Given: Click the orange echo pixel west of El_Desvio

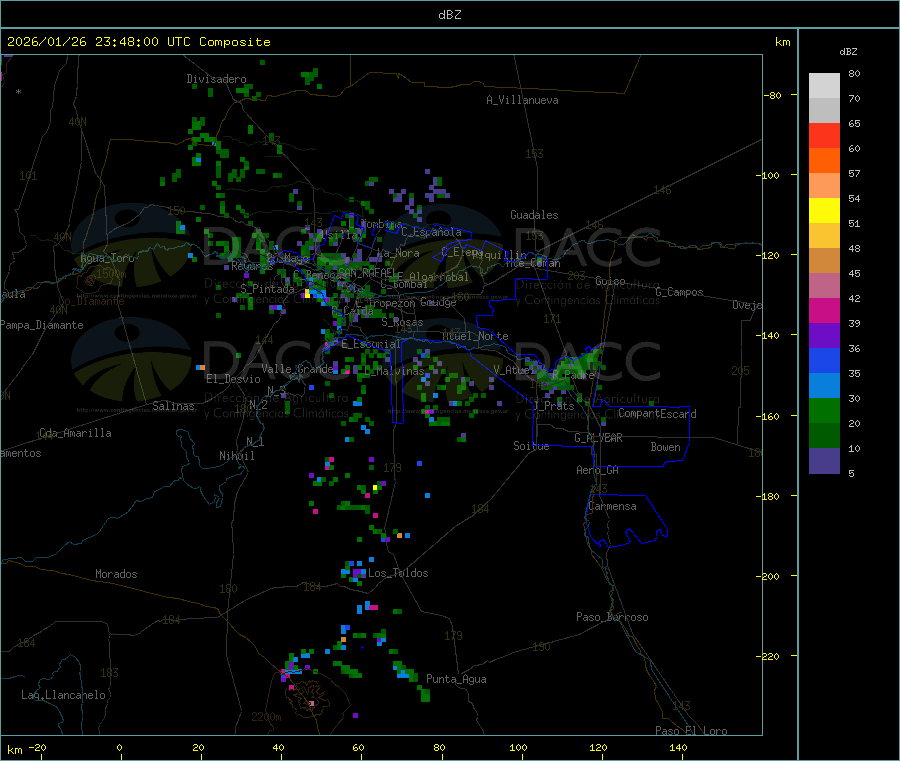Looking at the screenshot, I should coord(200,367).
